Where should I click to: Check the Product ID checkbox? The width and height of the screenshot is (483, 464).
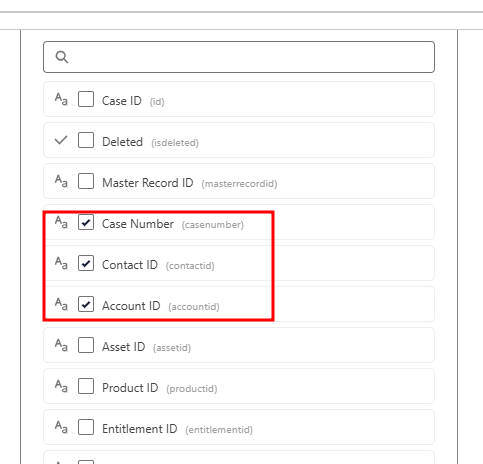(86, 386)
